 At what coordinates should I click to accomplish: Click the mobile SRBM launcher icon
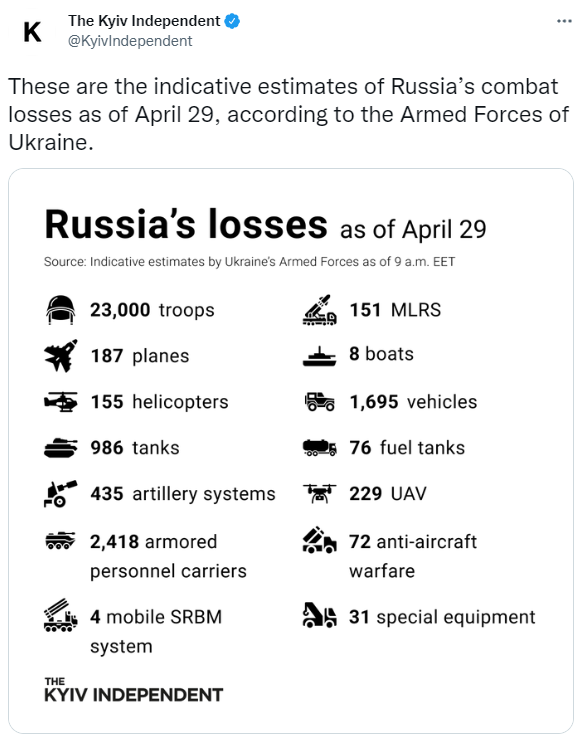[61, 615]
